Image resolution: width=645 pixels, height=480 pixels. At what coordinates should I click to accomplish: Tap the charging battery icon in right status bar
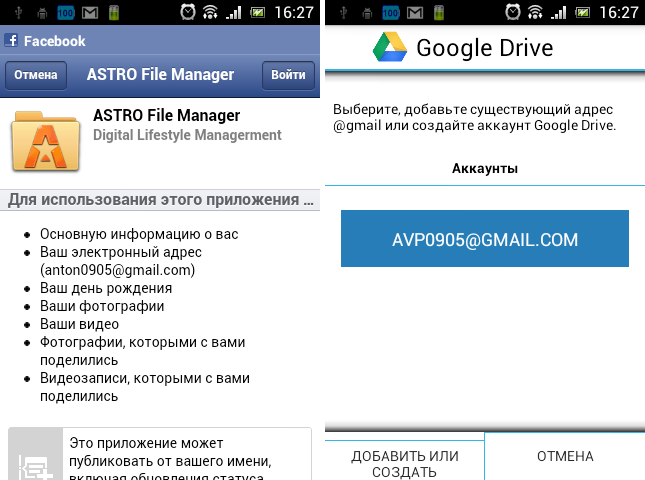pos(582,13)
